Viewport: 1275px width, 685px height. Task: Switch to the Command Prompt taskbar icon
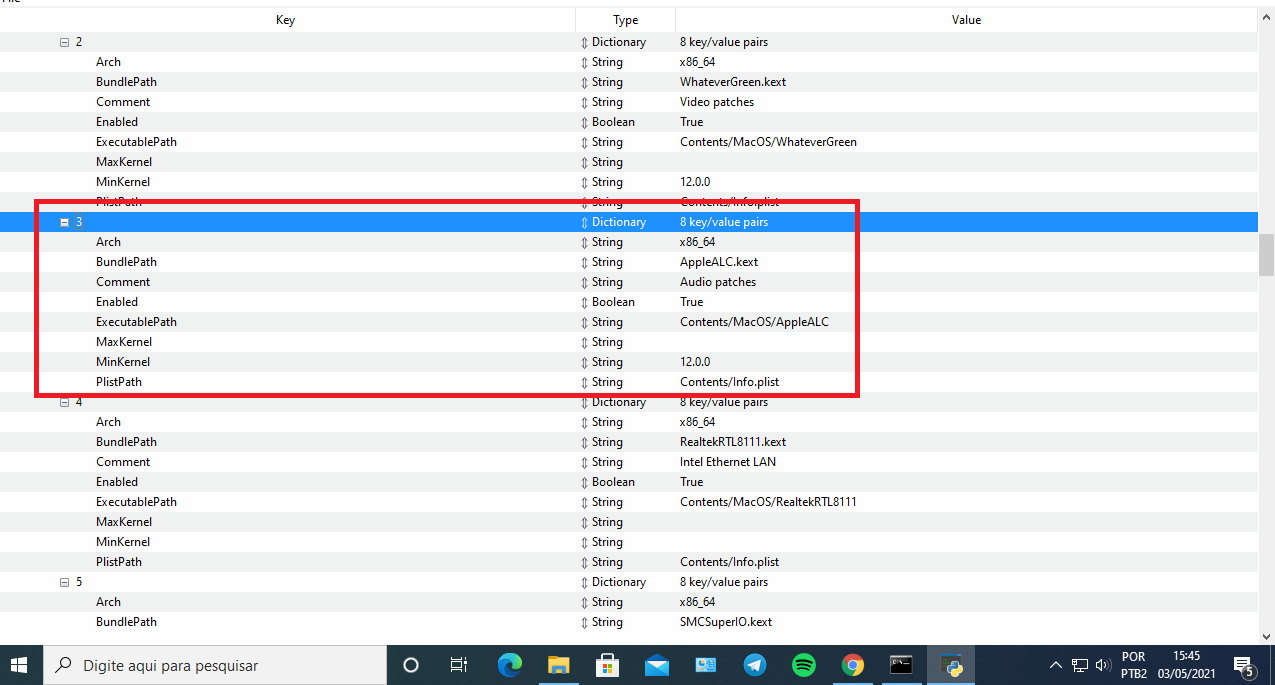tap(901, 665)
